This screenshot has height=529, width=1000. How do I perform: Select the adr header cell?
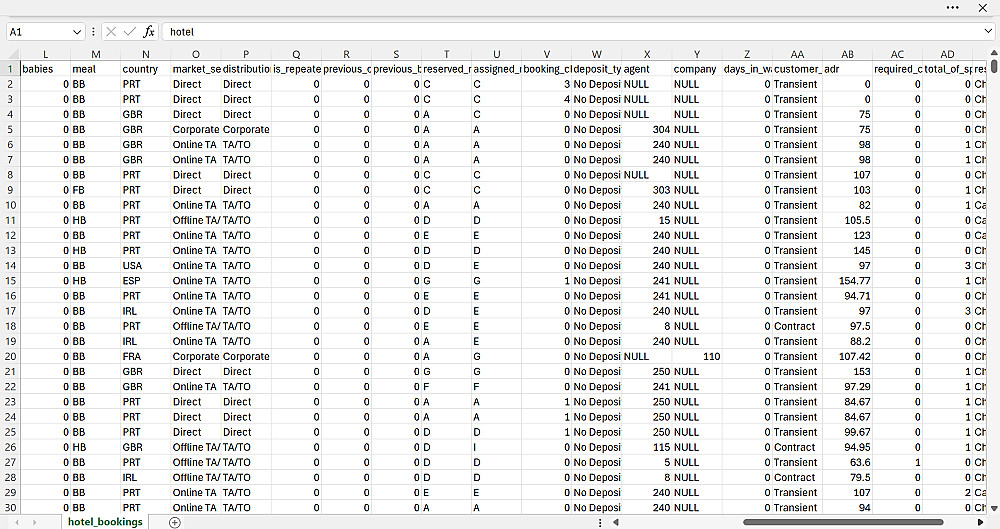click(x=847, y=69)
